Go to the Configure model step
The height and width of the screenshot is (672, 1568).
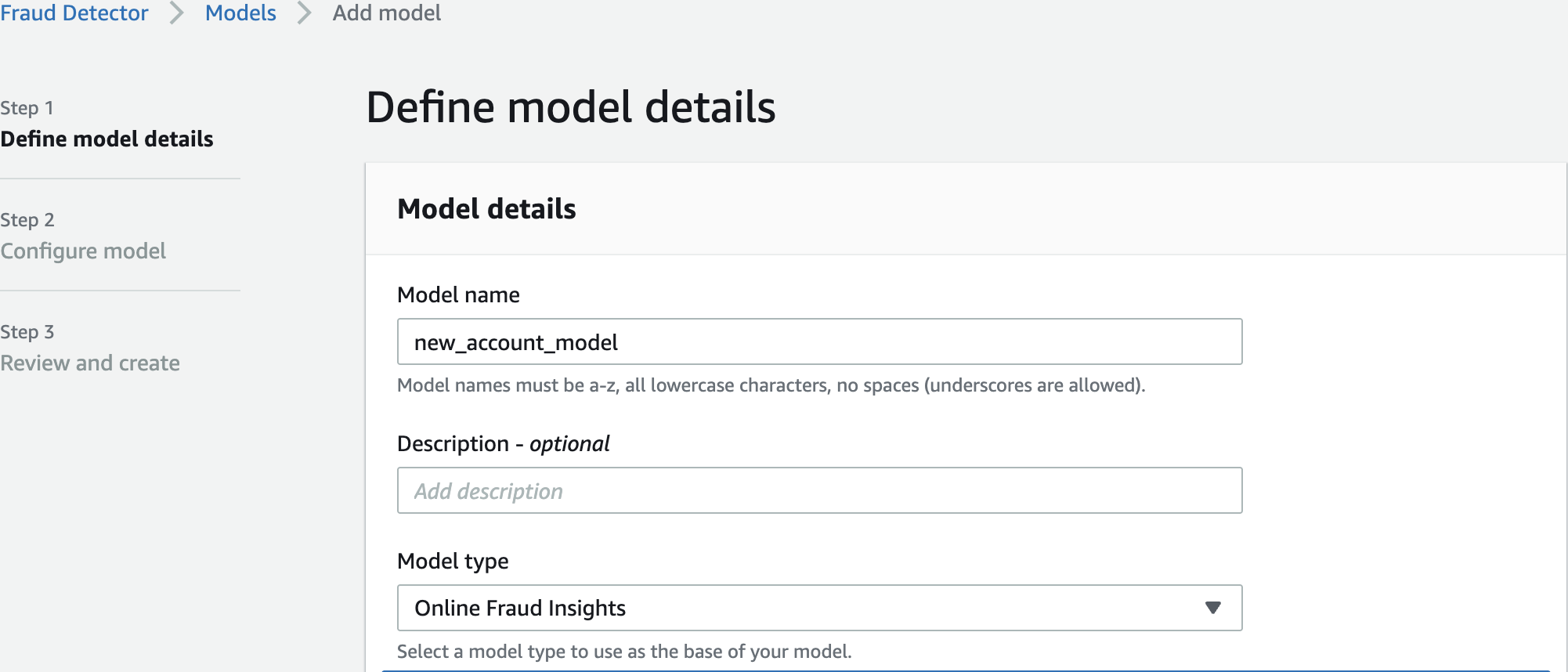[x=83, y=251]
